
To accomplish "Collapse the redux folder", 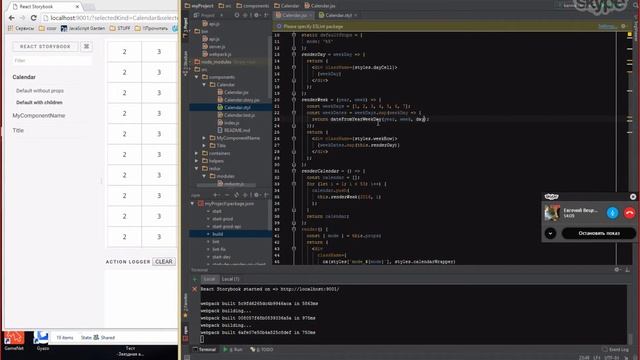I will tap(197, 169).
